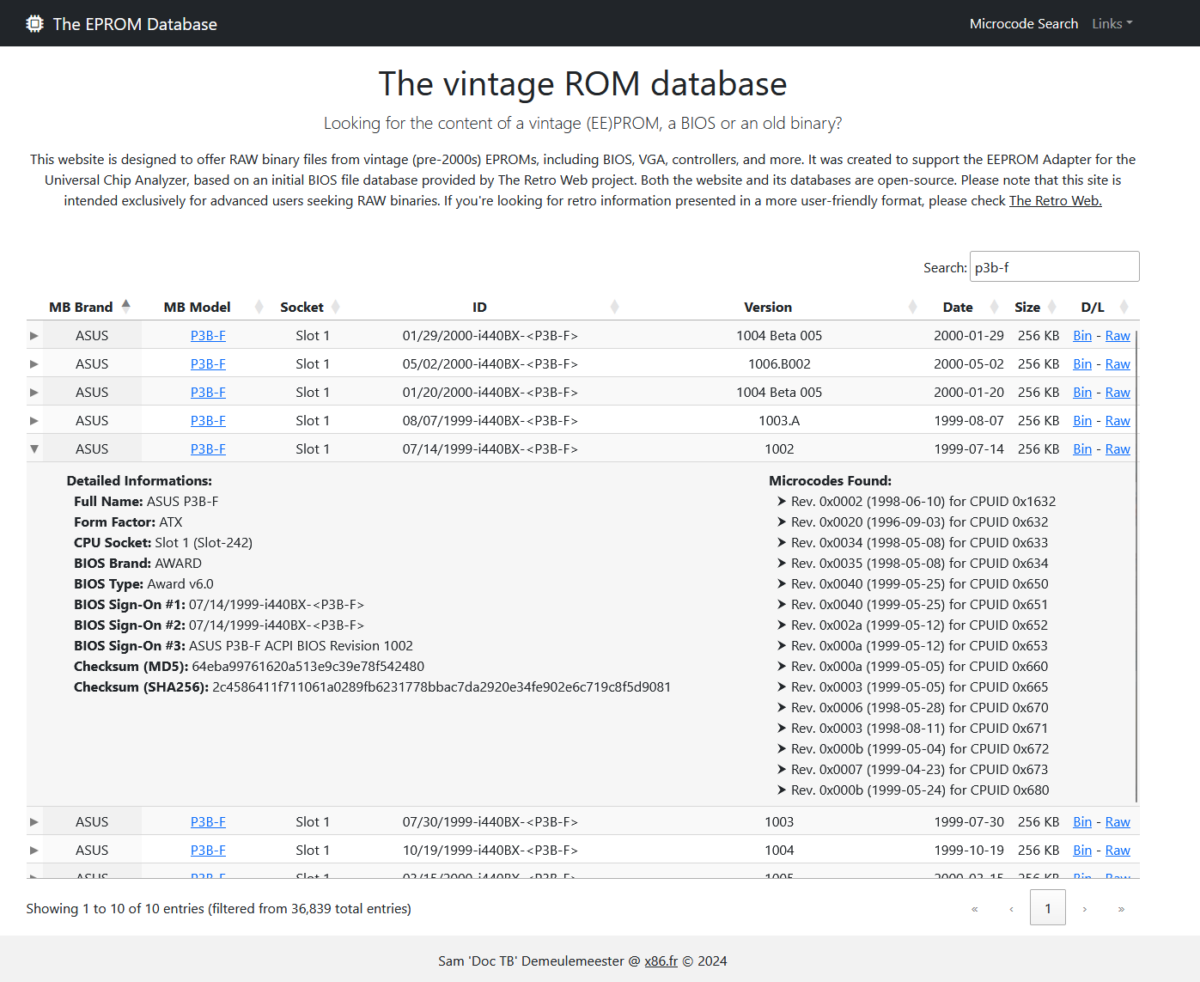Click the chip logo in the header
The width and height of the screenshot is (1200, 982).
[34, 23]
